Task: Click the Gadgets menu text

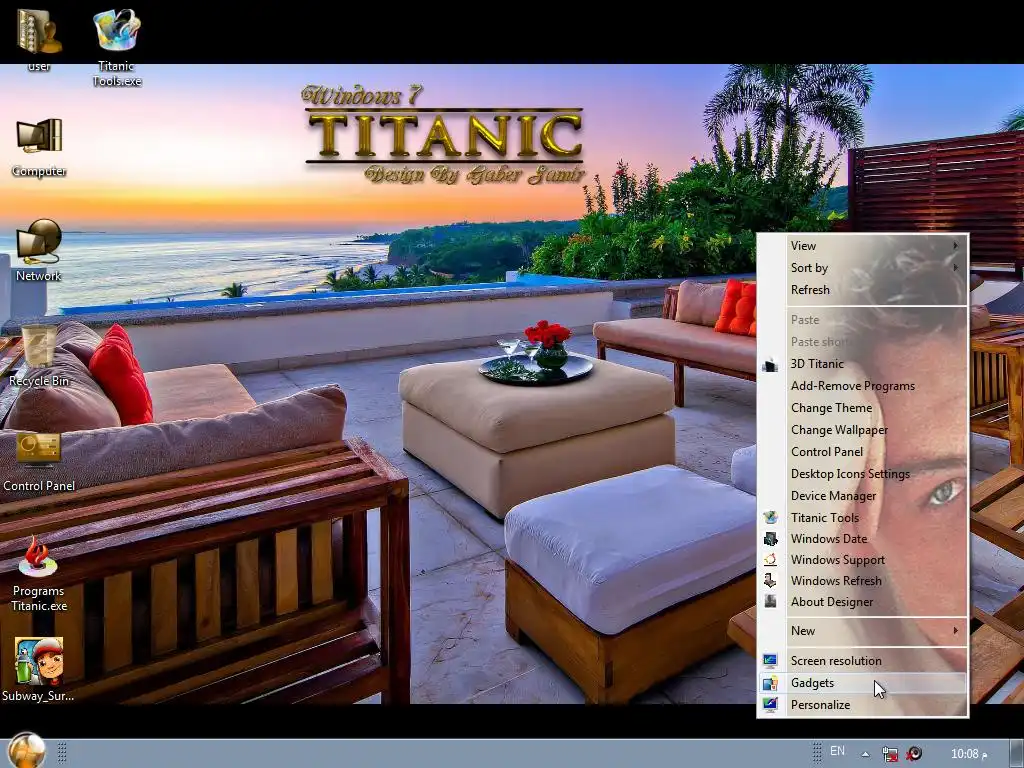Action: coord(812,683)
